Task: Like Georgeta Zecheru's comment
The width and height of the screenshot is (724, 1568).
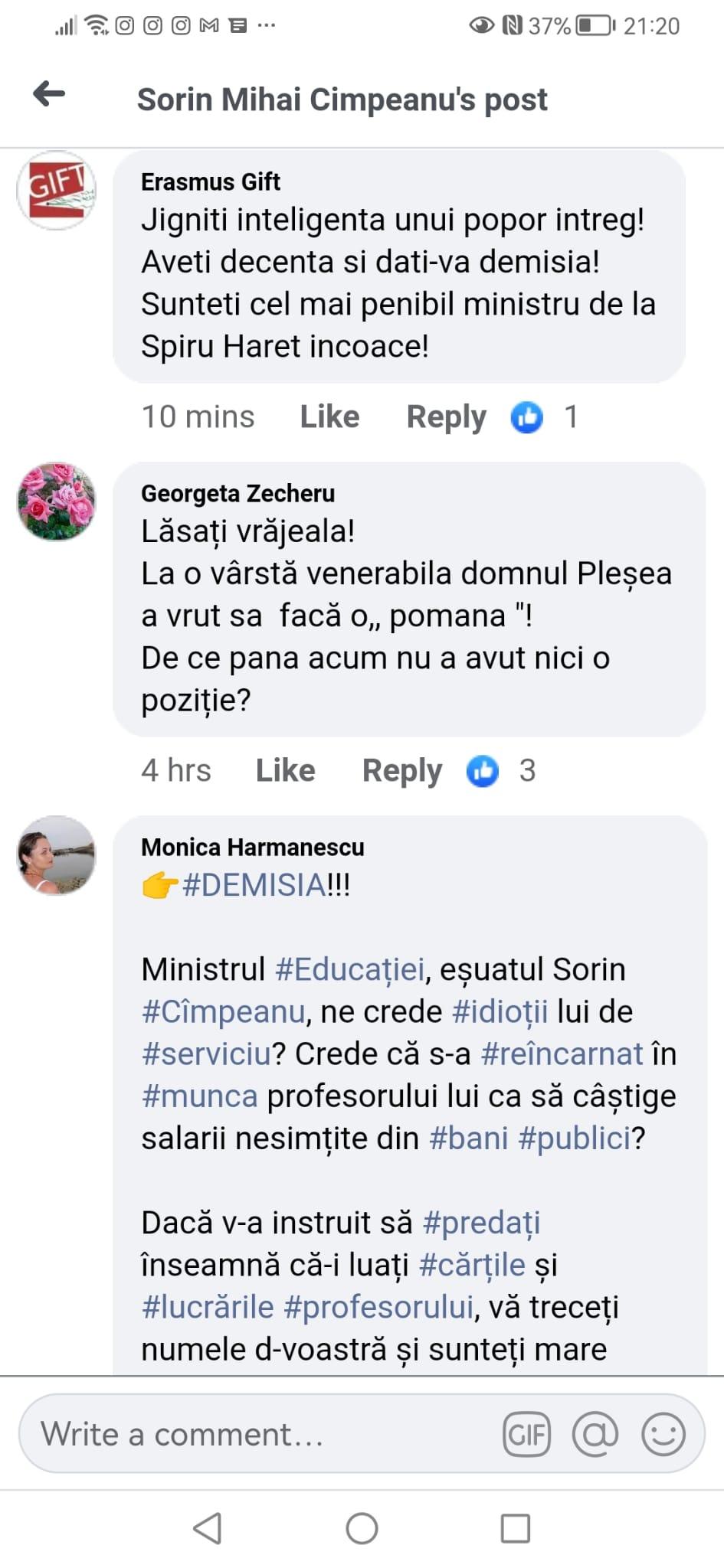Action: click(x=285, y=771)
